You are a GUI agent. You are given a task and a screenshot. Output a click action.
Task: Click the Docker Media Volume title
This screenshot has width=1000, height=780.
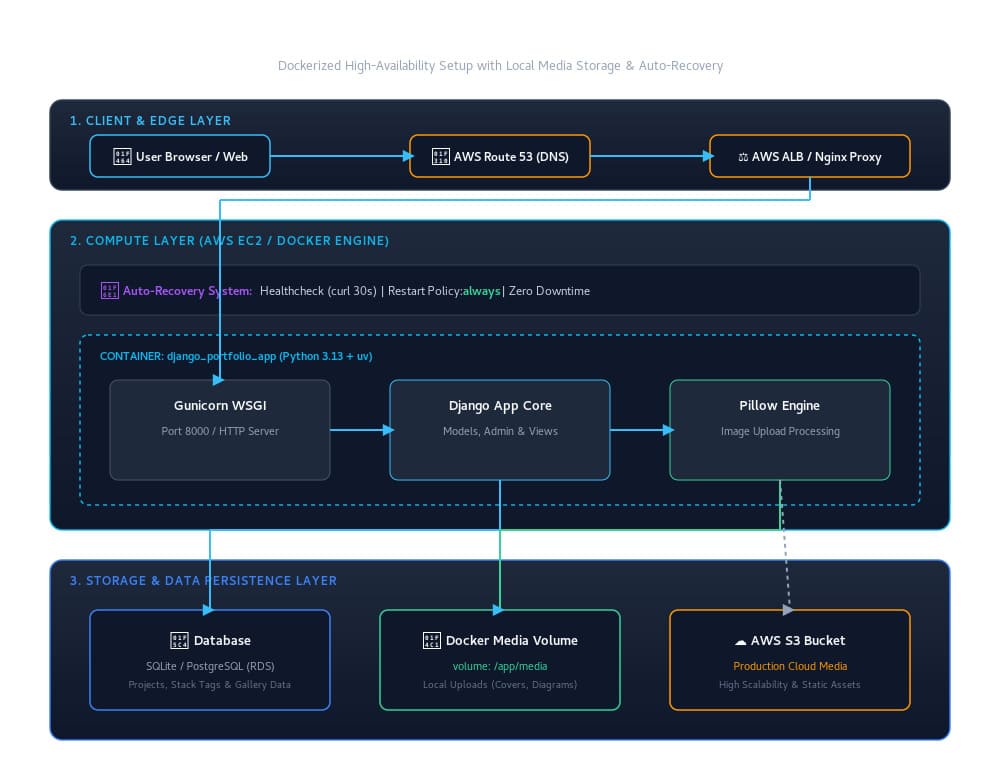(x=511, y=640)
